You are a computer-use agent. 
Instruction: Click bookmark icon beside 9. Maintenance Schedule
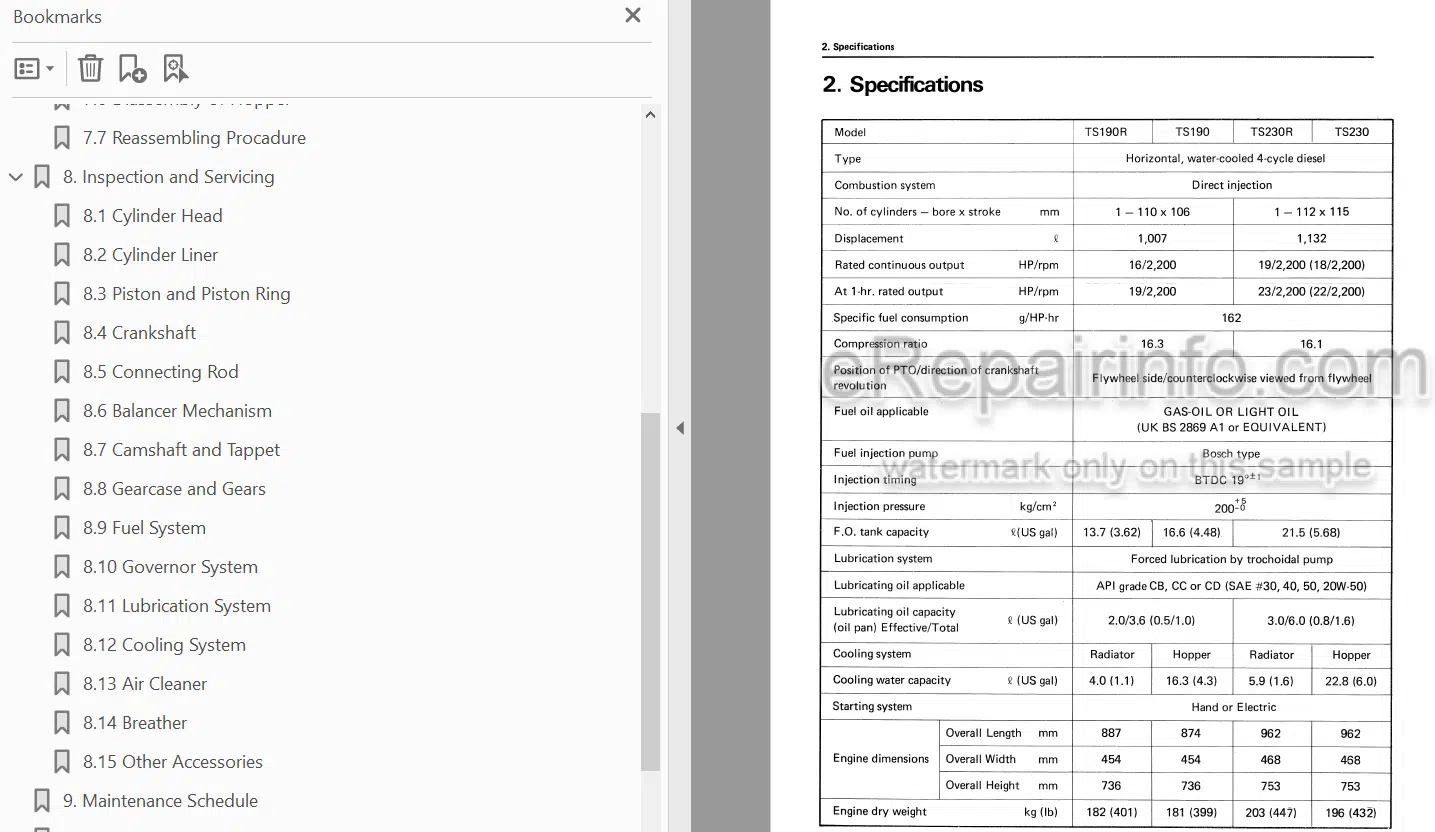point(41,801)
